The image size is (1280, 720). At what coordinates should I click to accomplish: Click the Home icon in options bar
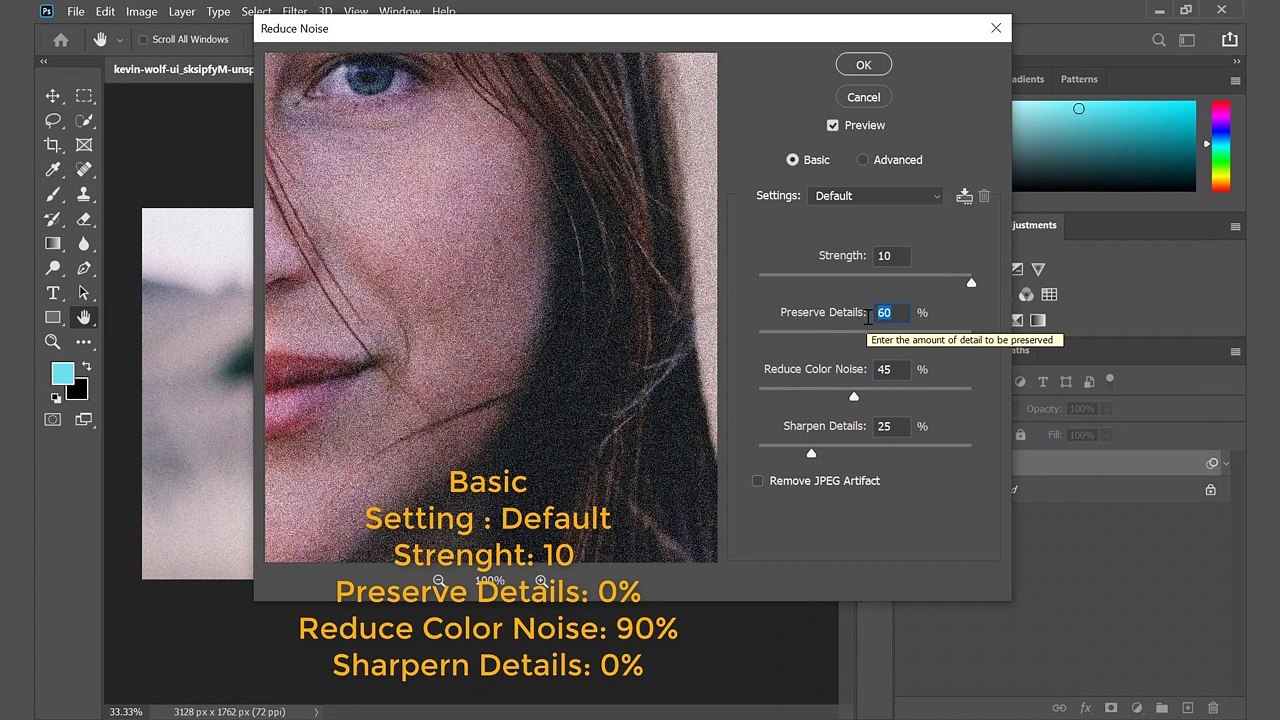coord(61,40)
